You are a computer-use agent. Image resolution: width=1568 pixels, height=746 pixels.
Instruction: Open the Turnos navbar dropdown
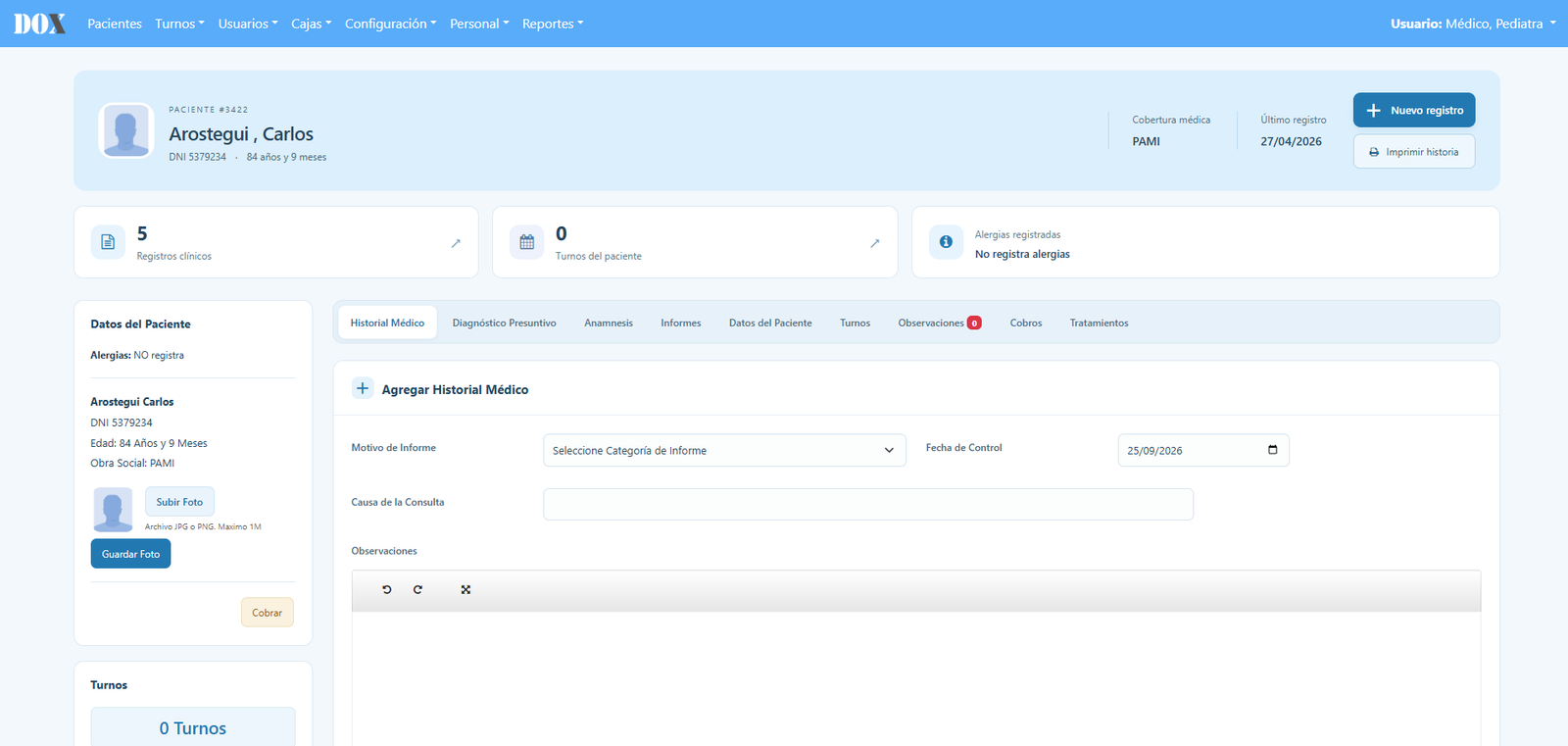[179, 24]
